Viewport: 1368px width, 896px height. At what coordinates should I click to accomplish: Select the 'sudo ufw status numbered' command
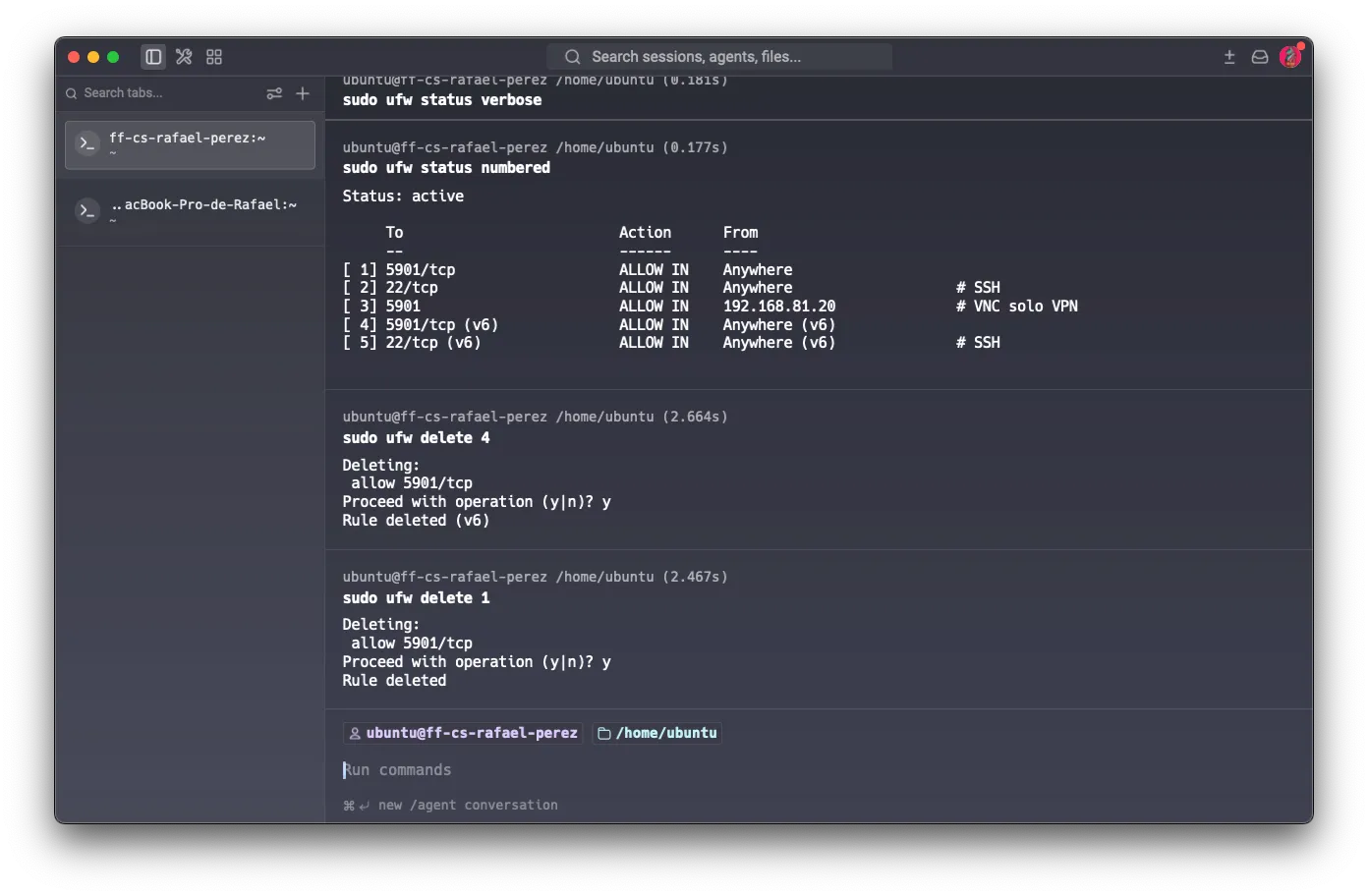pos(446,168)
